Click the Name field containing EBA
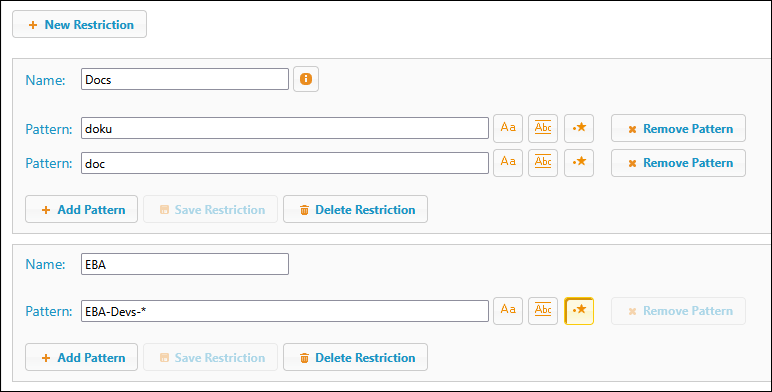772x392 pixels. click(185, 264)
